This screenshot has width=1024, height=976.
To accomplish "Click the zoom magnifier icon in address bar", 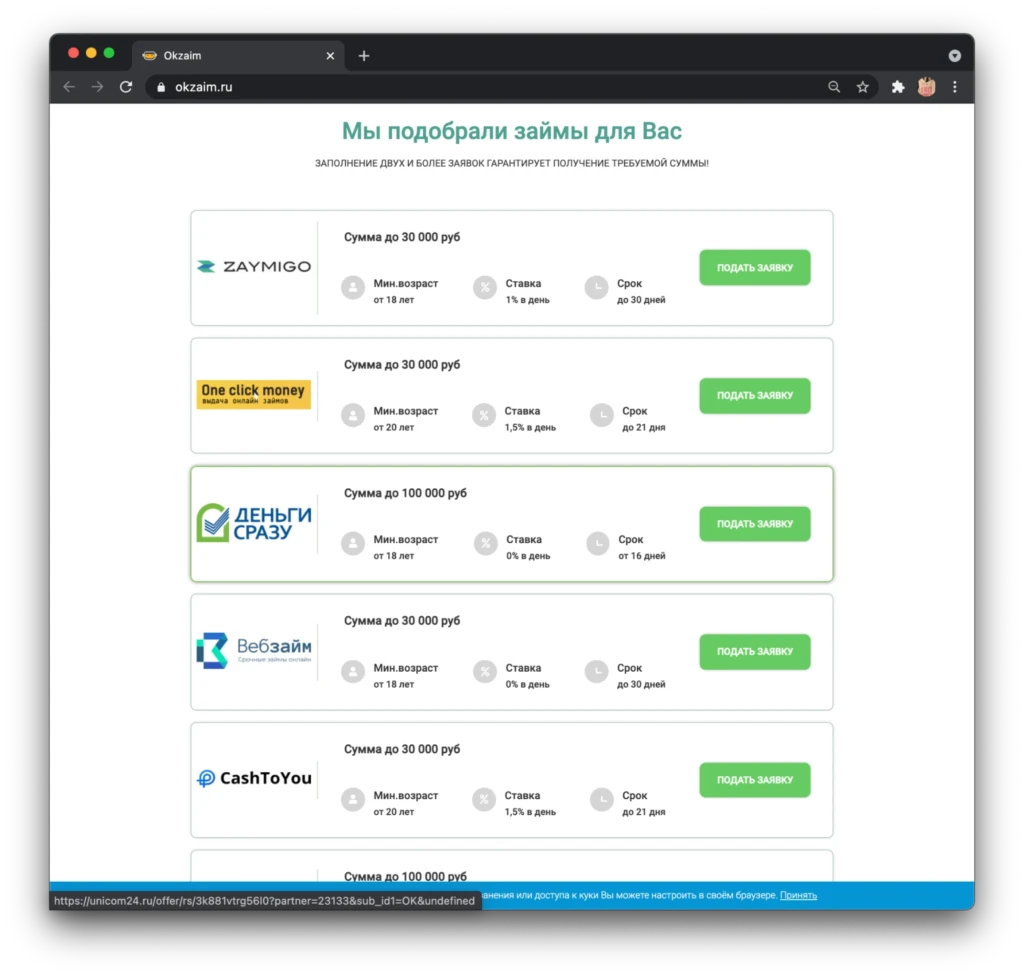I will 834,87.
